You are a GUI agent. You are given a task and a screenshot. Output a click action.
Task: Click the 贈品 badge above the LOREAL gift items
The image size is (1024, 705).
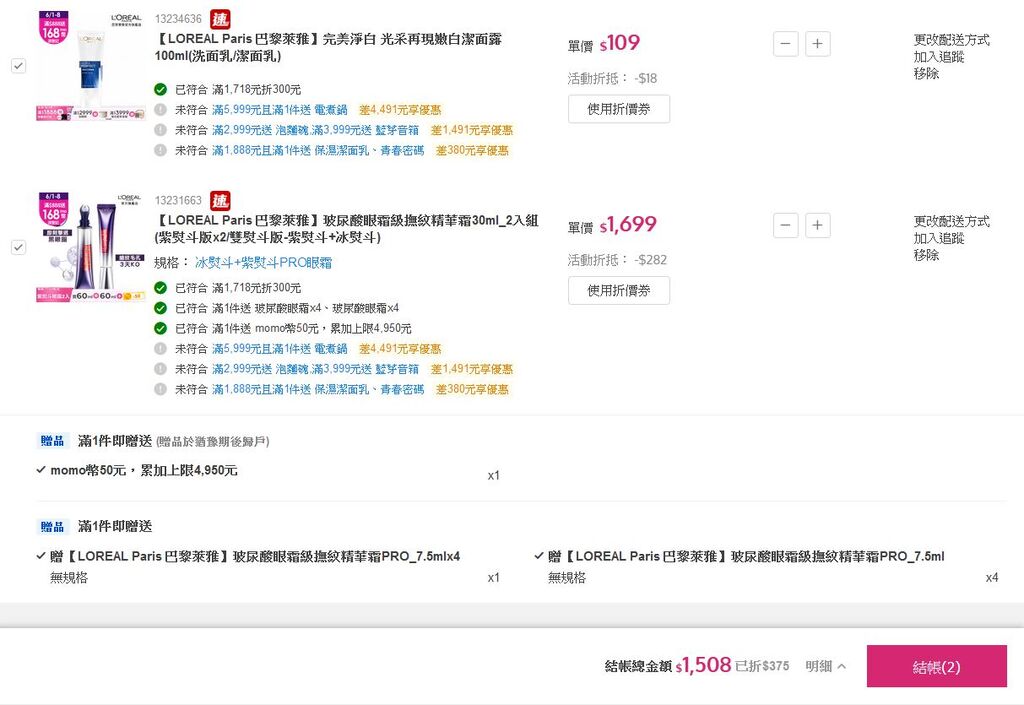point(52,526)
